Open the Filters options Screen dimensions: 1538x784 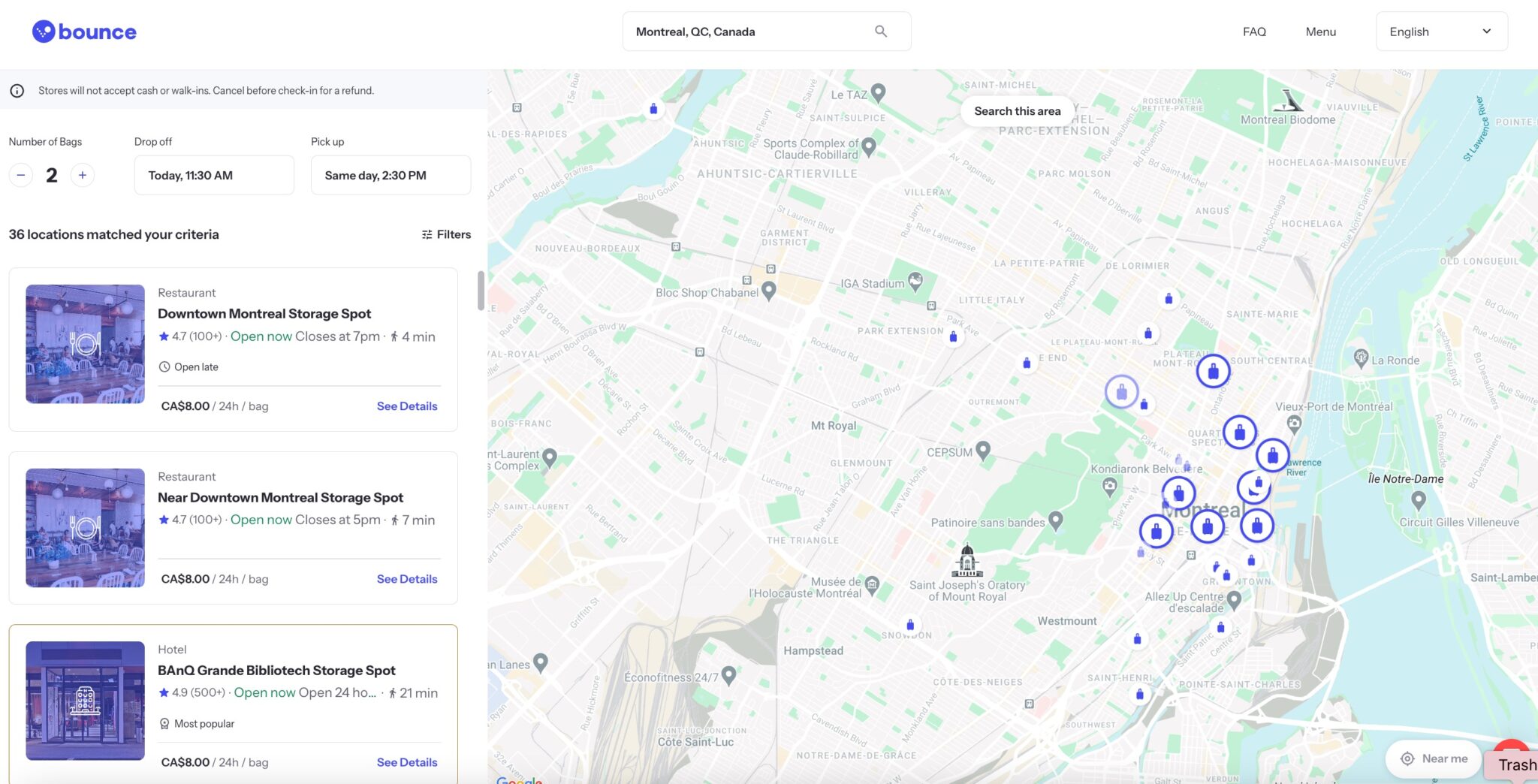[x=446, y=234]
